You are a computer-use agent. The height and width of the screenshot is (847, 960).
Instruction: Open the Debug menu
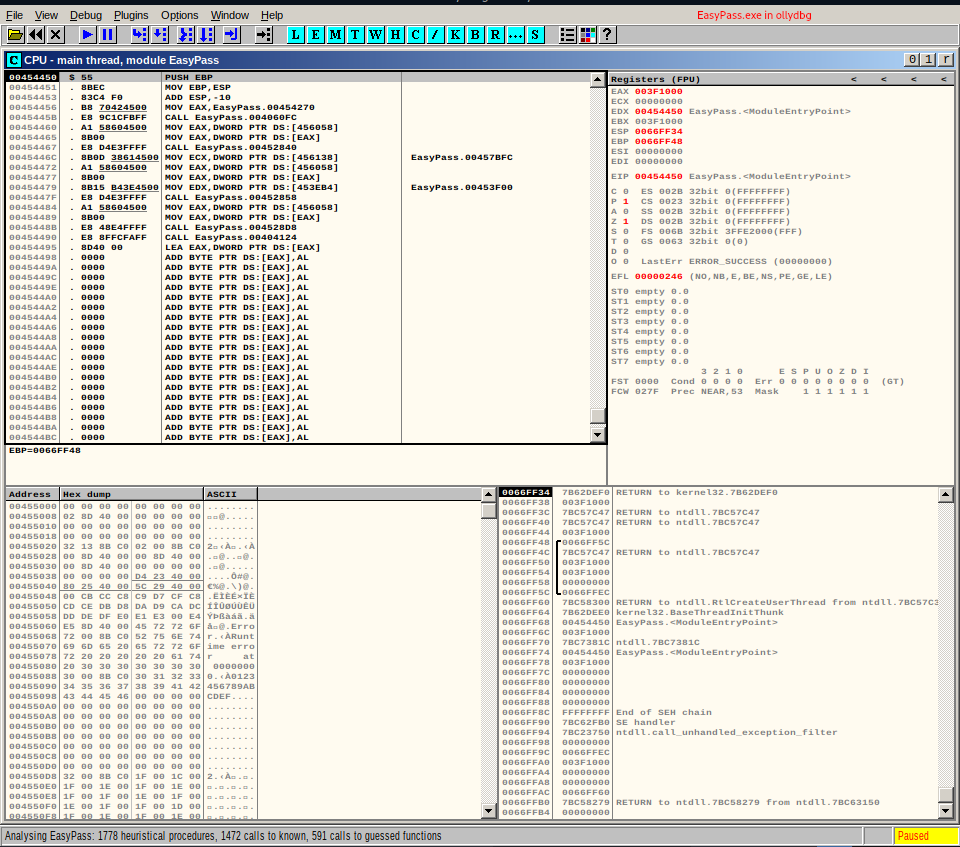coord(86,15)
